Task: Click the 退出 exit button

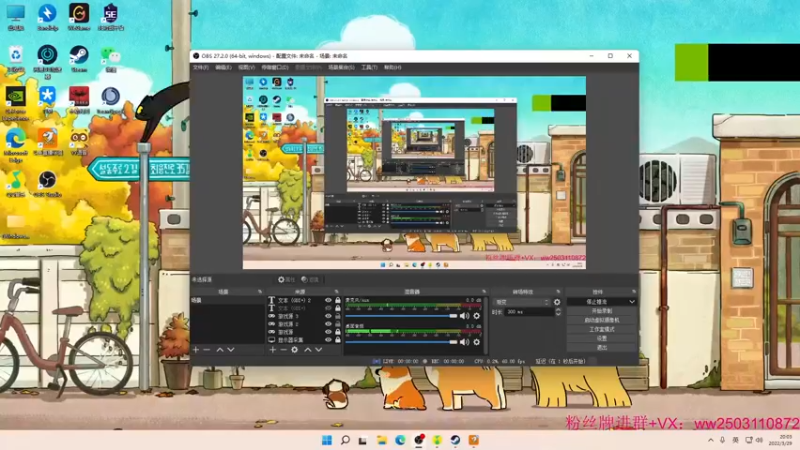Action: click(x=602, y=347)
